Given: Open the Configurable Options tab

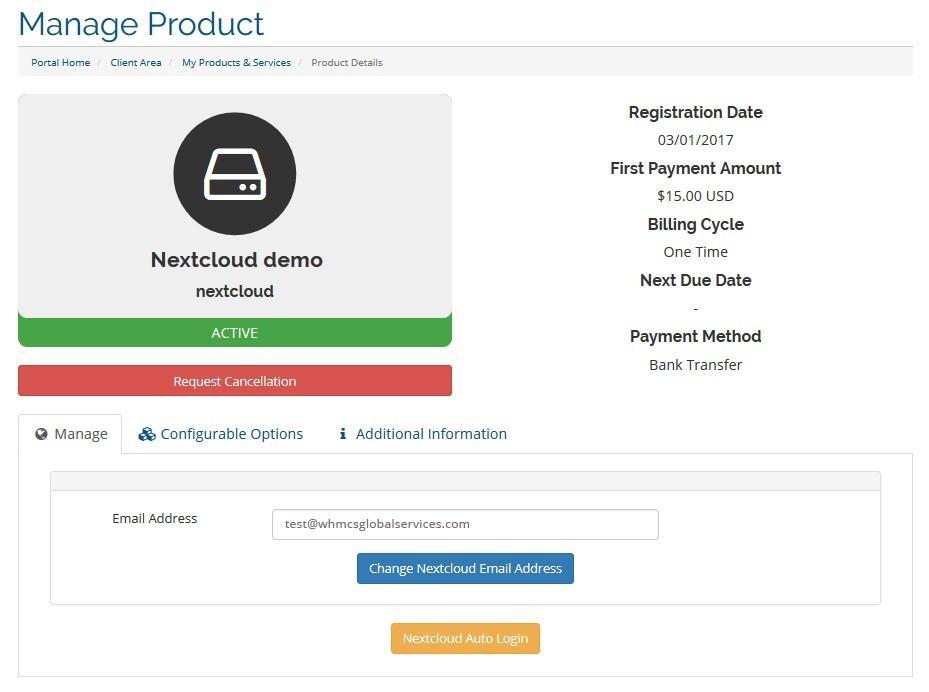Looking at the screenshot, I should (220, 434).
